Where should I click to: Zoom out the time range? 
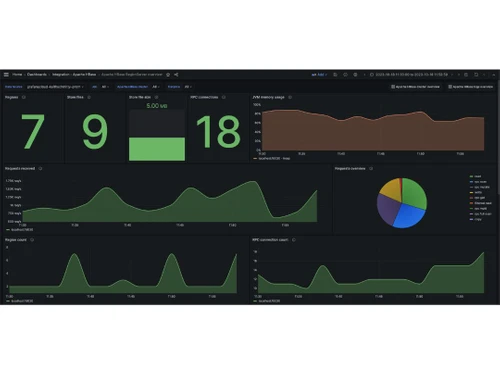pyautogui.click(x=466, y=75)
